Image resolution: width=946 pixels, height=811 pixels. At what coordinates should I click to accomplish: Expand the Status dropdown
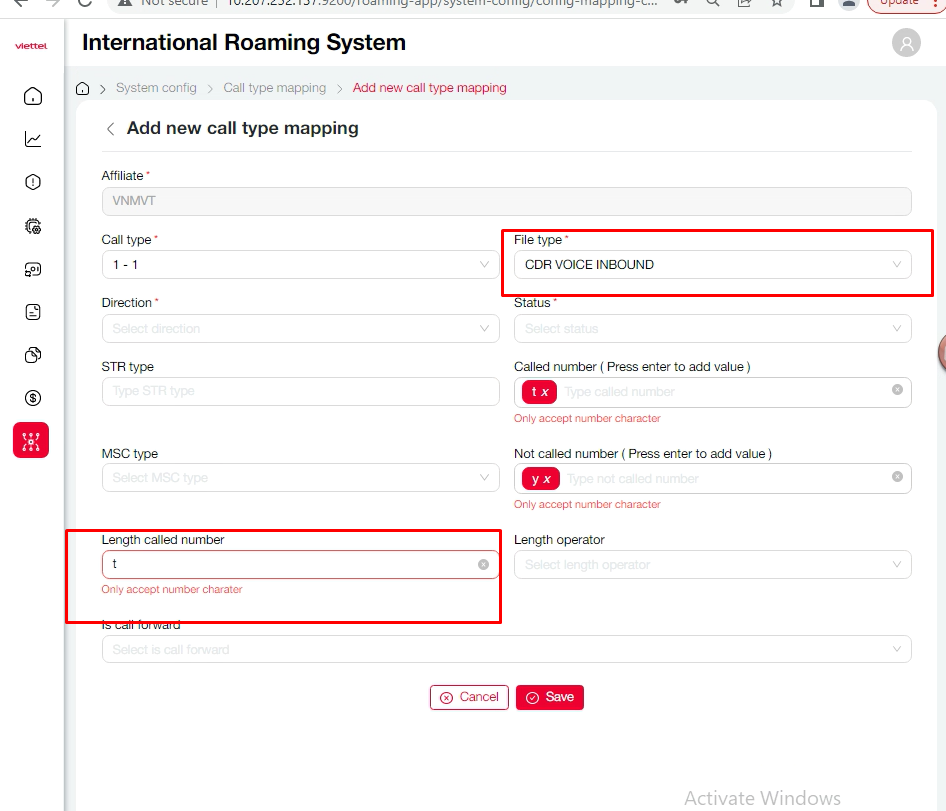pyautogui.click(x=712, y=328)
